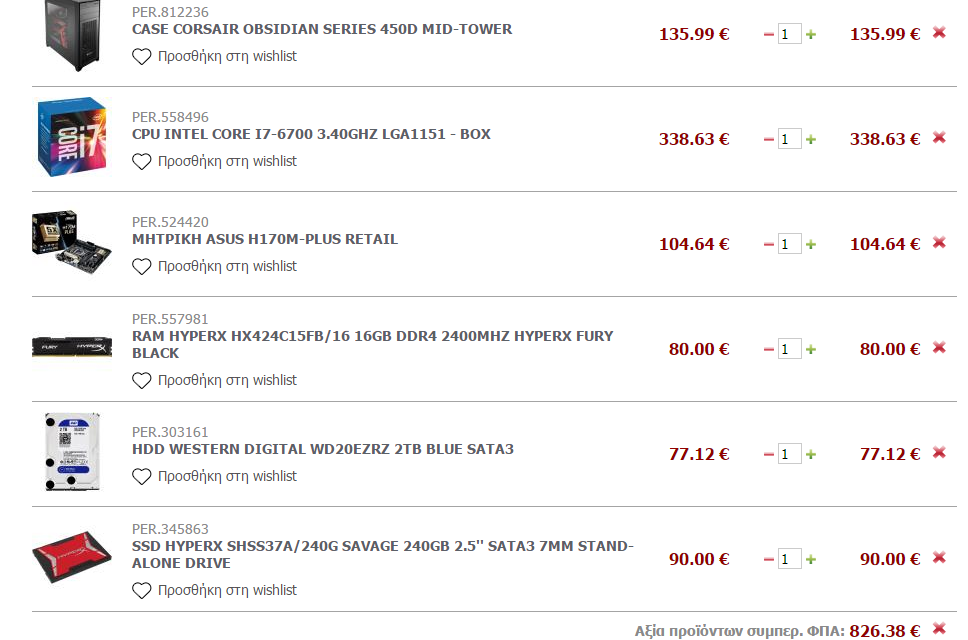The image size is (968, 640).
Task: Click minus next to SSD HyperX quantity
Action: point(769,559)
